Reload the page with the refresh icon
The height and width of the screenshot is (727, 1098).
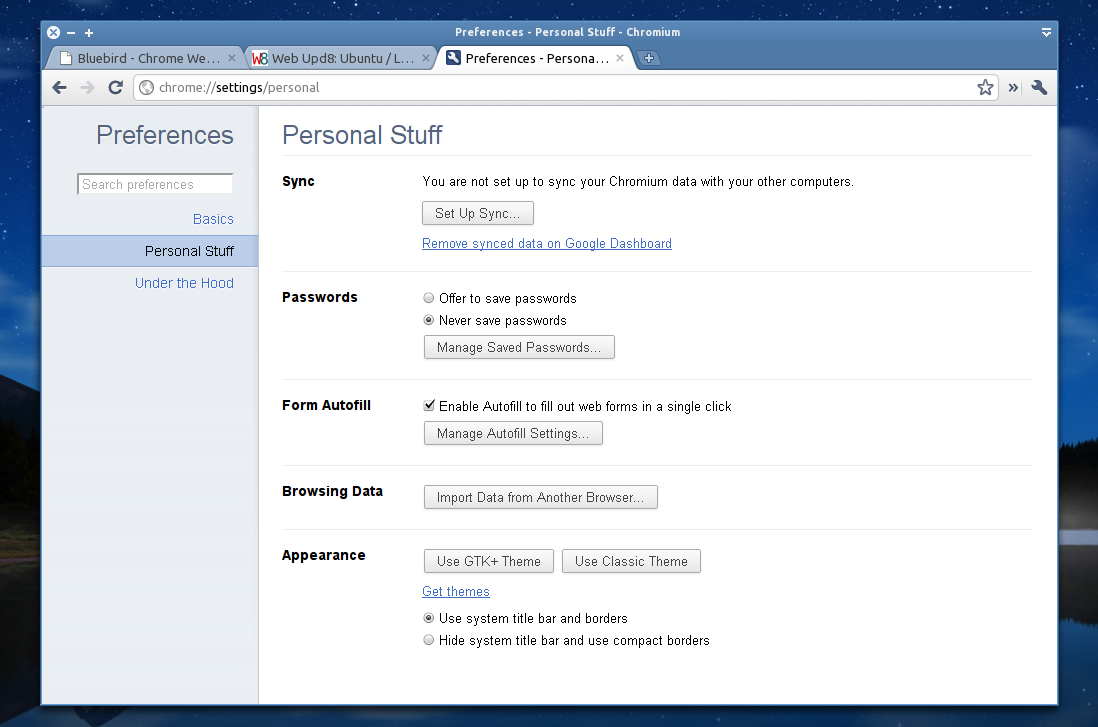[x=116, y=88]
